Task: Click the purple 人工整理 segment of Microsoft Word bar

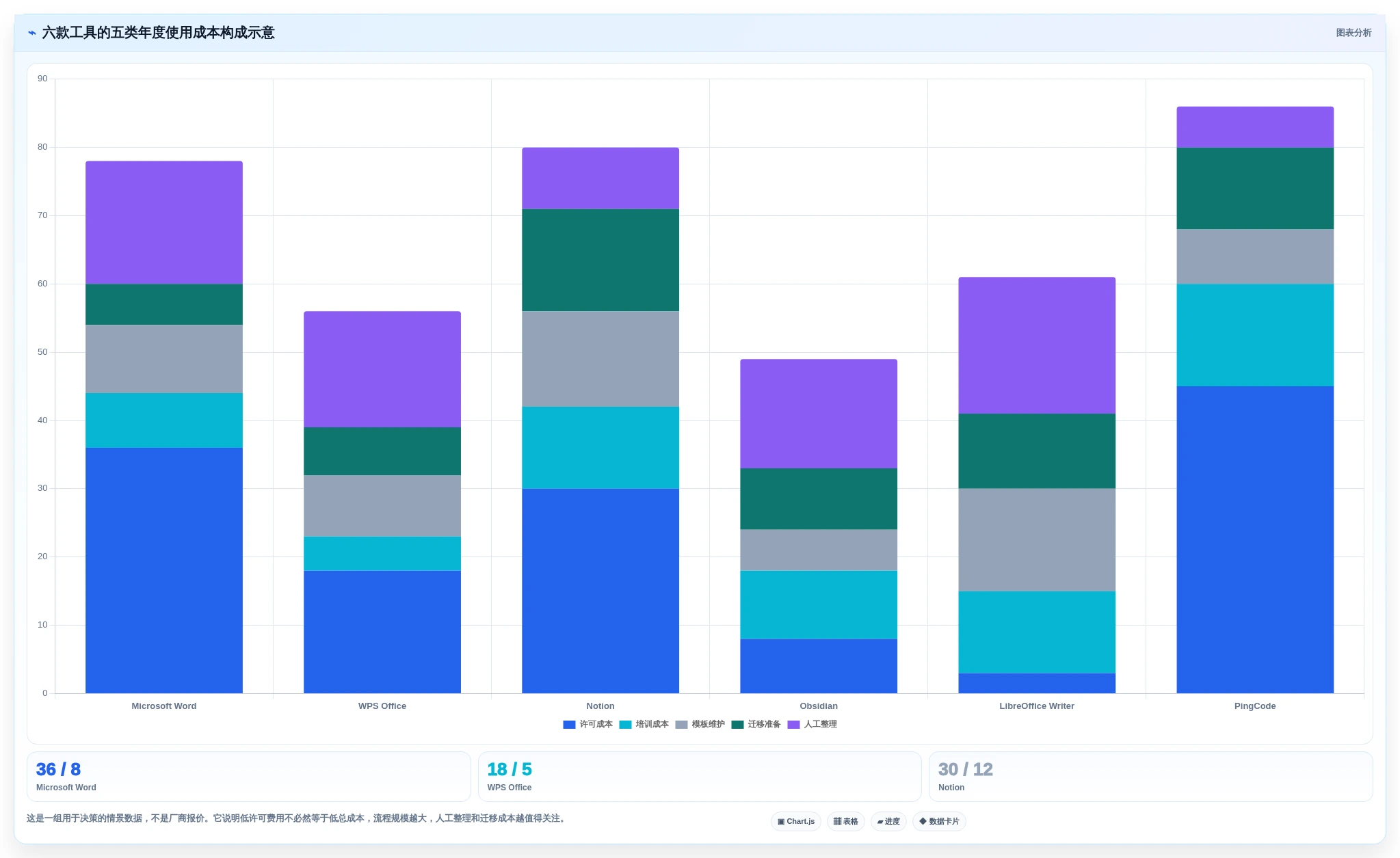Action: point(164,223)
